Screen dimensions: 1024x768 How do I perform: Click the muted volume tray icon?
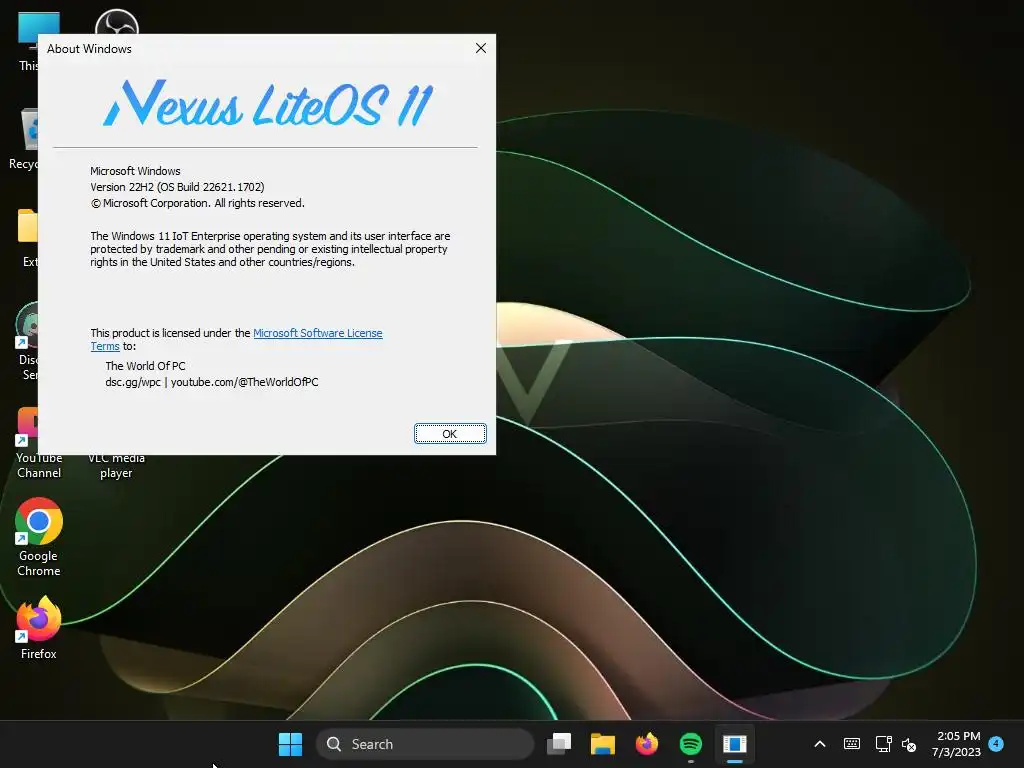[x=909, y=744]
